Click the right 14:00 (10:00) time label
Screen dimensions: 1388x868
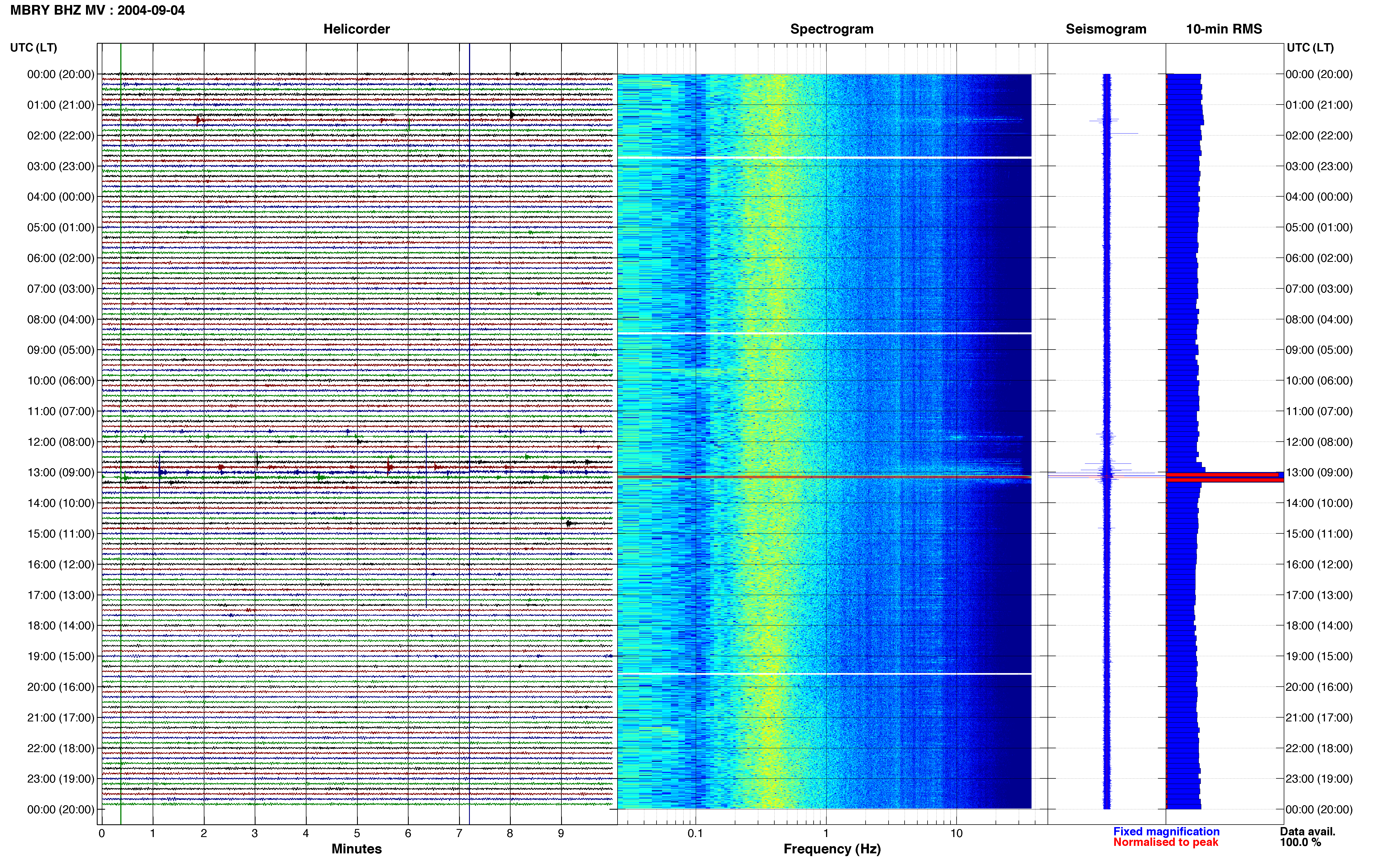tap(1319, 503)
